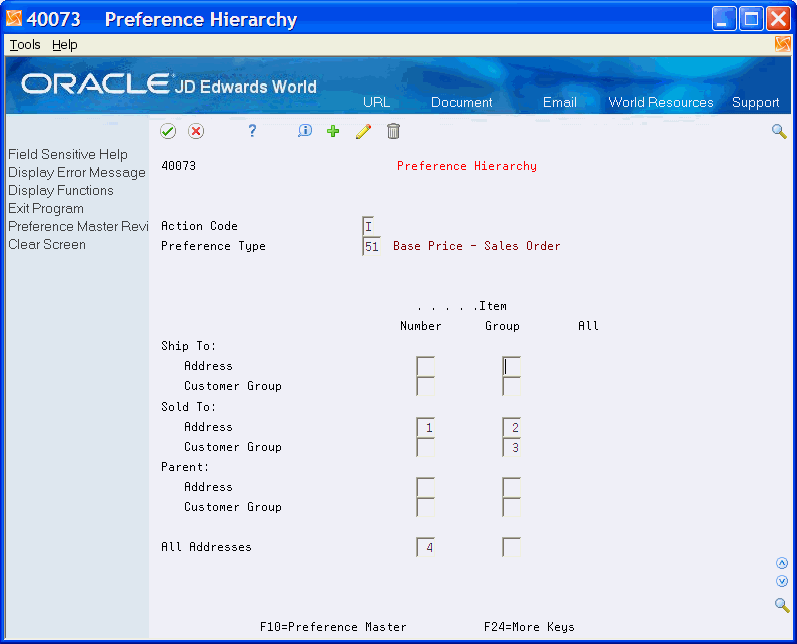This screenshot has width=797, height=644.
Task: Select Field Sensitive Help in sidebar
Action: pos(68,154)
